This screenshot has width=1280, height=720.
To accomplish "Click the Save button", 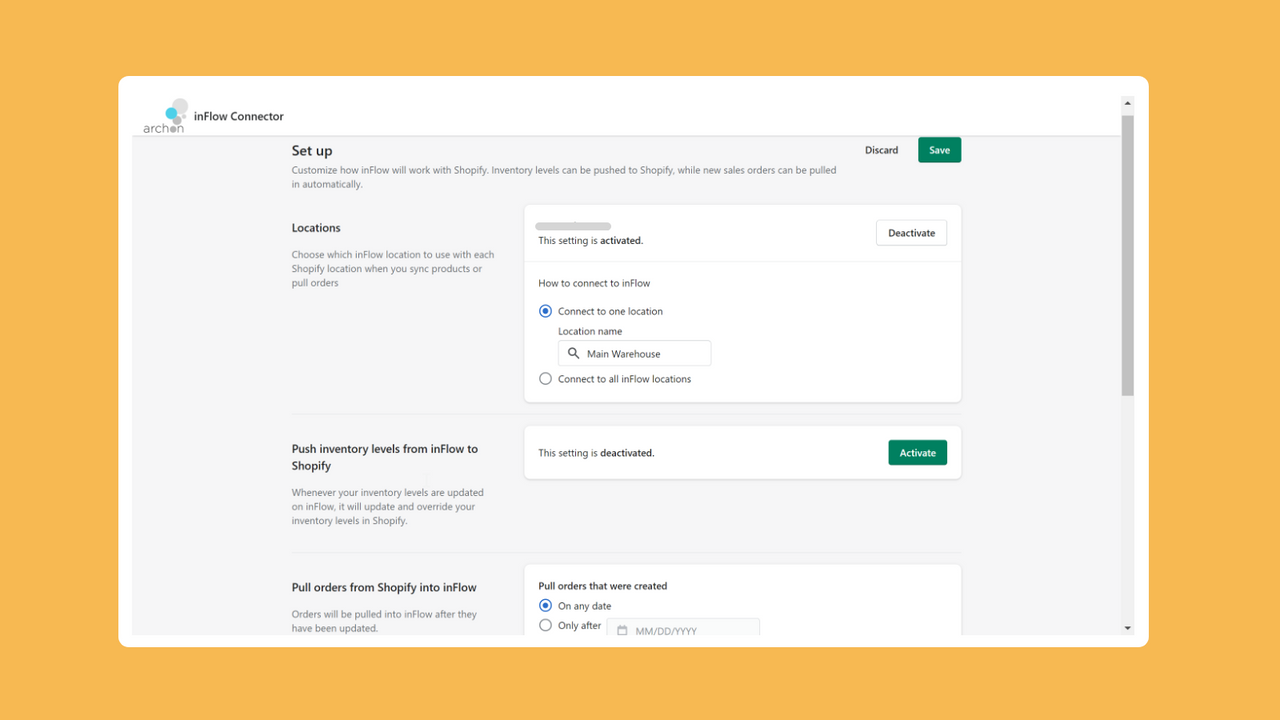I will (939, 150).
